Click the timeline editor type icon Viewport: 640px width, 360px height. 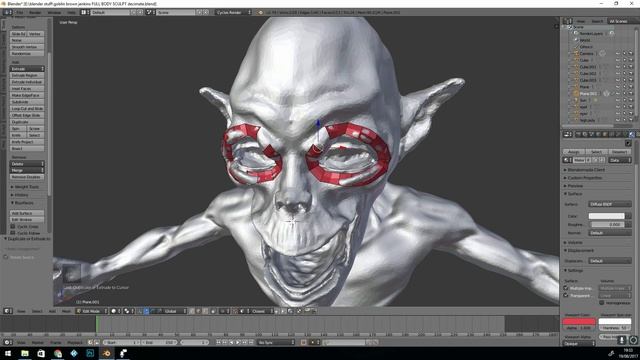point(7,342)
